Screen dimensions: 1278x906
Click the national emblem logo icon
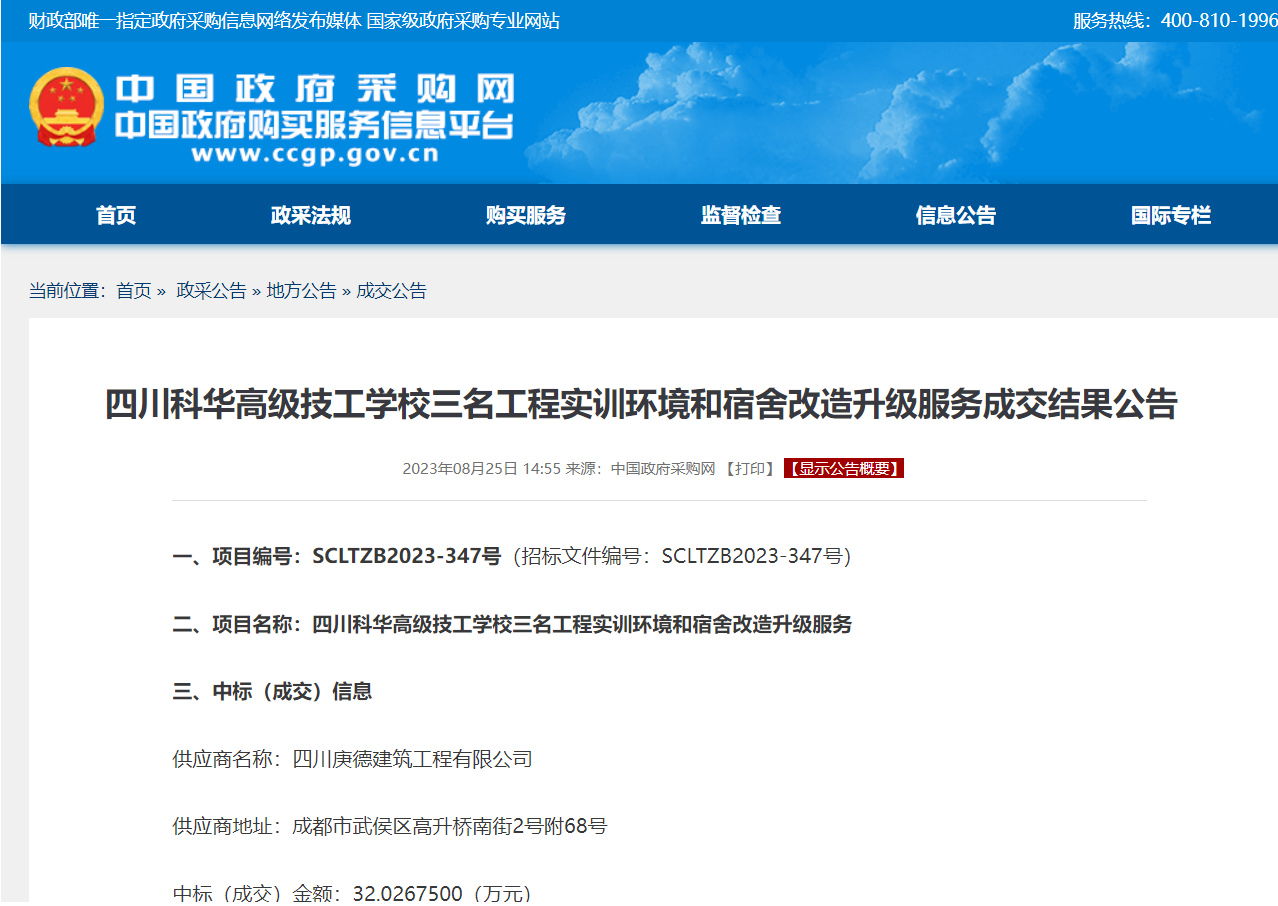click(66, 108)
